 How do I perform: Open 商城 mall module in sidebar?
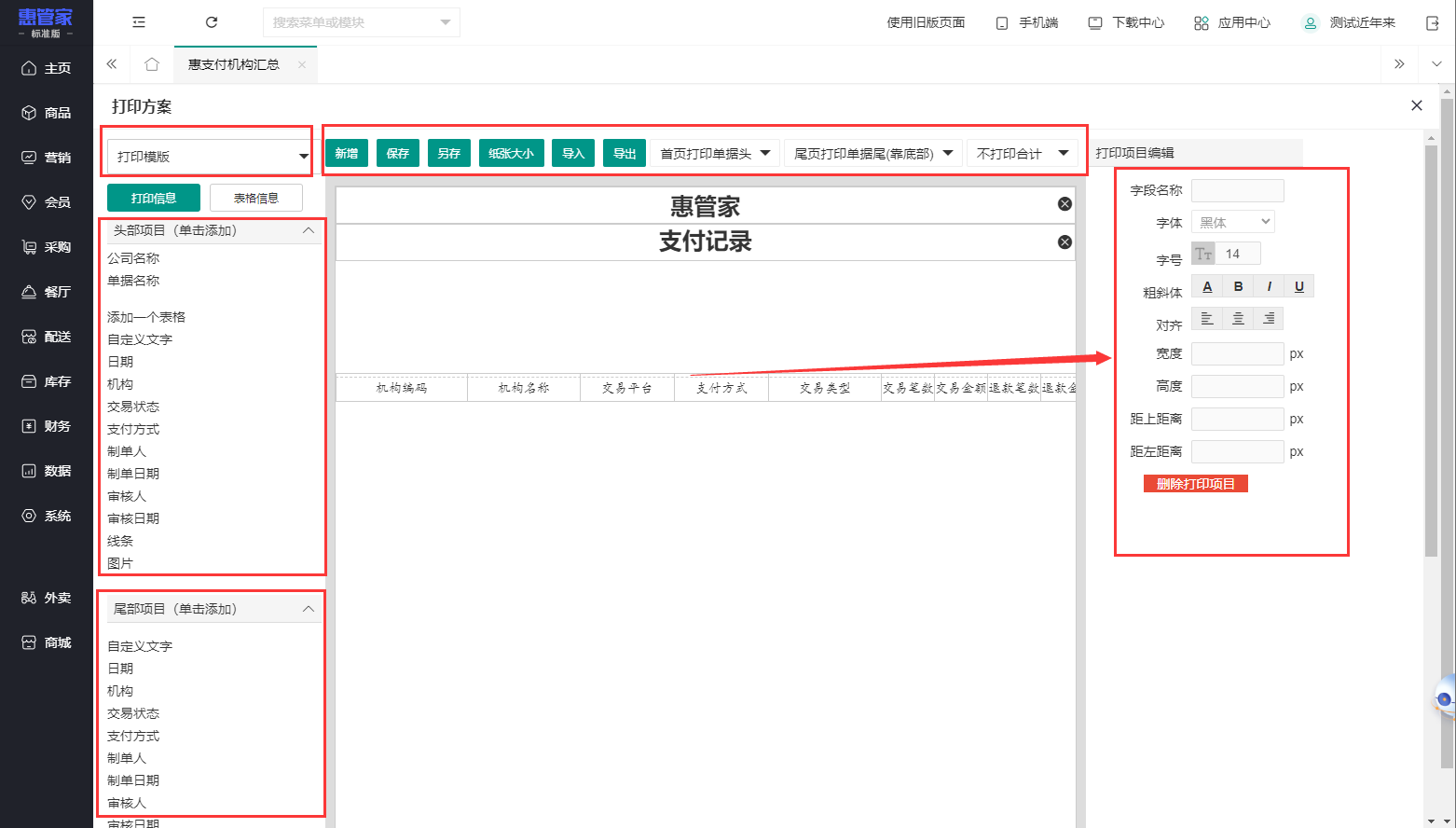click(46, 642)
